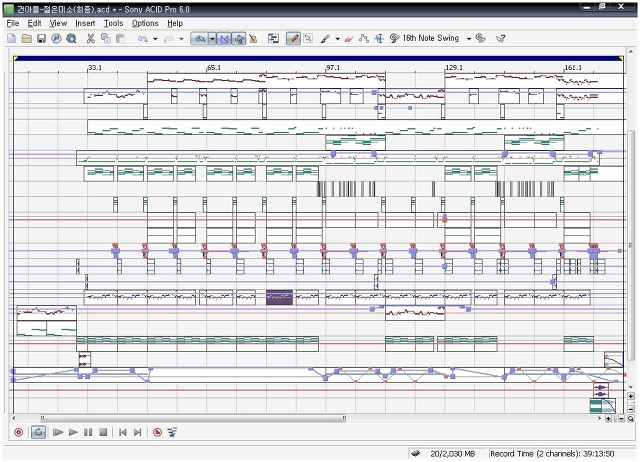The width and height of the screenshot is (640, 462).
Task: Zoom out time with horizontal minus button
Action: [621, 419]
